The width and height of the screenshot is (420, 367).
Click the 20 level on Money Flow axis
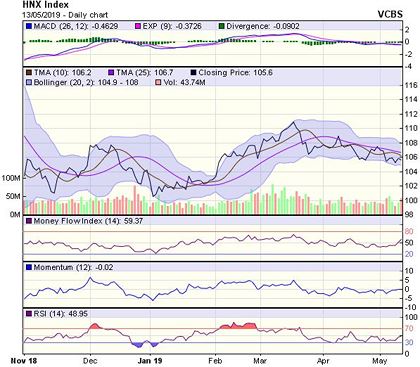point(409,254)
